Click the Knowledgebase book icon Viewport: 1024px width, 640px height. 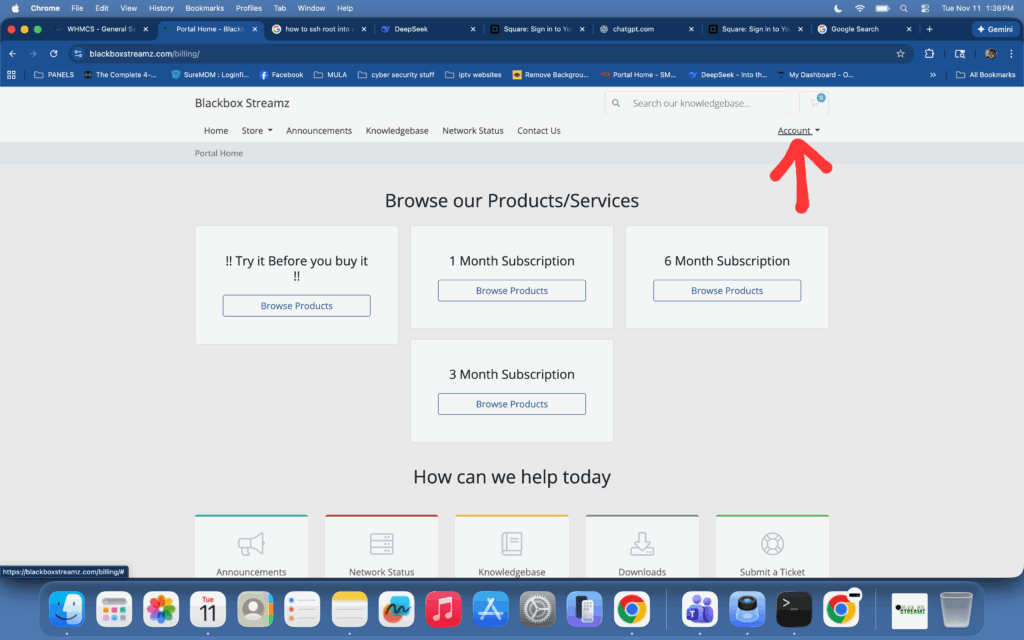tap(511, 544)
